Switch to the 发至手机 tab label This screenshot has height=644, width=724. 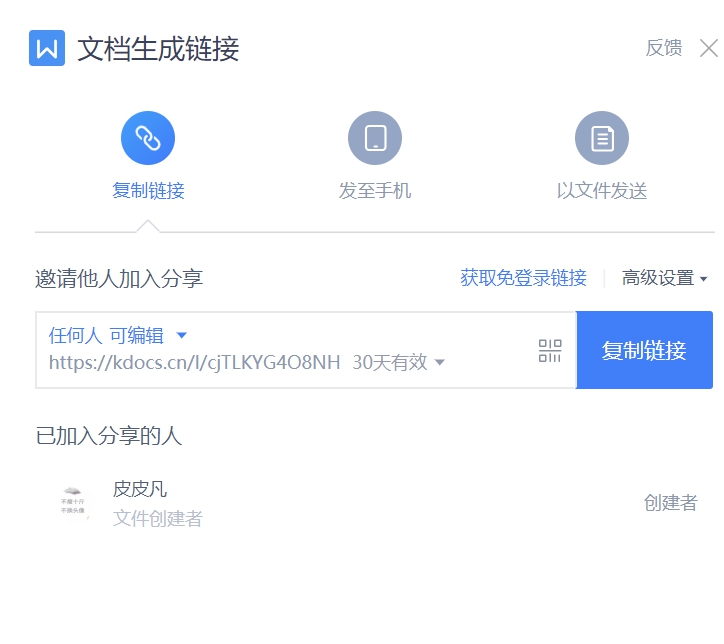pos(375,191)
